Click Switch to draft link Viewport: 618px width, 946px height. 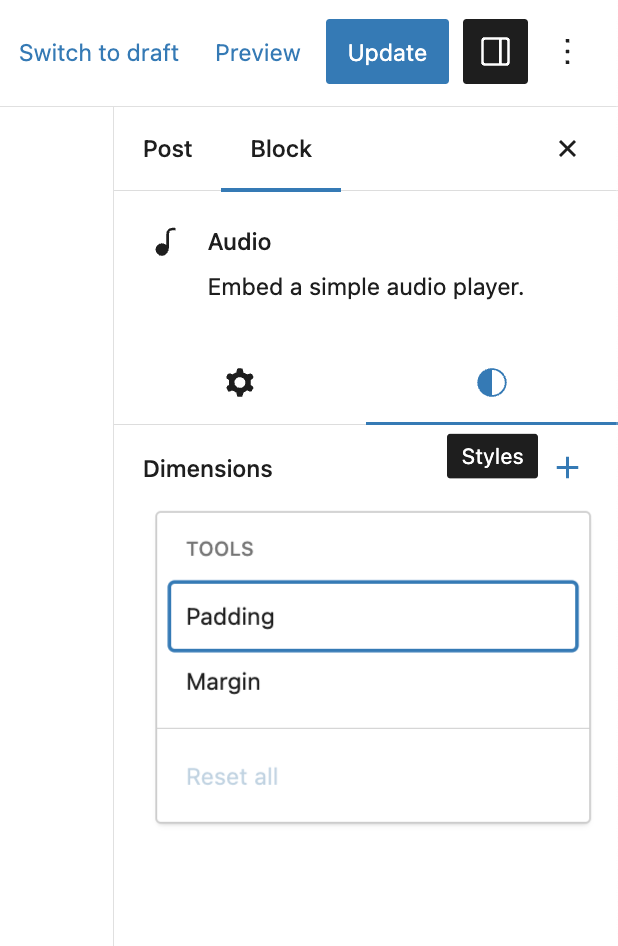pyautogui.click(x=99, y=52)
